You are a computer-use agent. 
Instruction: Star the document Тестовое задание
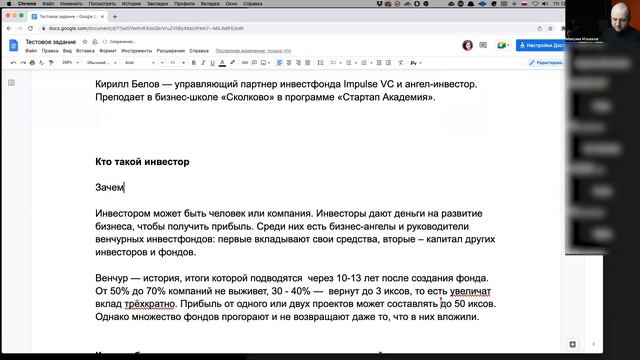coord(85,42)
